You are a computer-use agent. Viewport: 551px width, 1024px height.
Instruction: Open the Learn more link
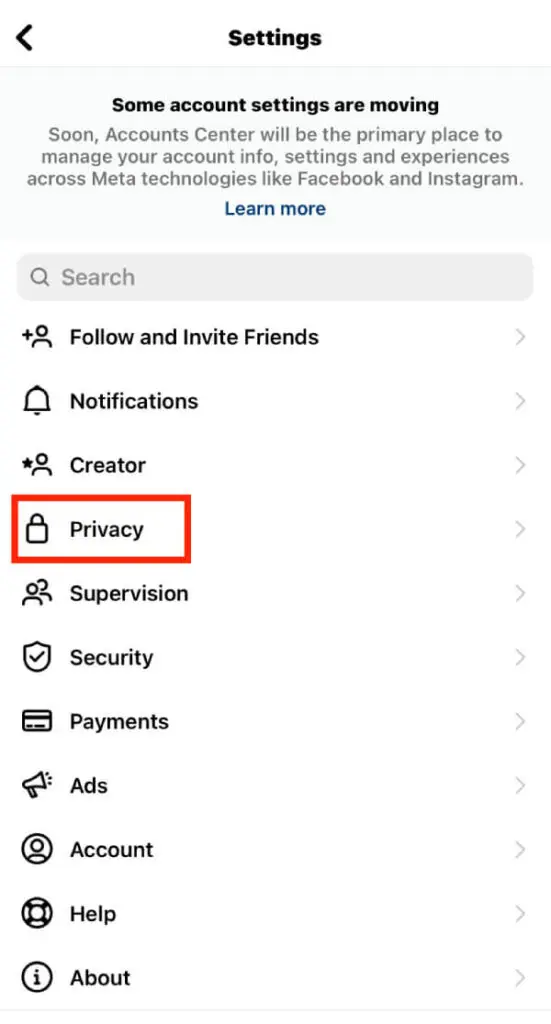coord(275,208)
